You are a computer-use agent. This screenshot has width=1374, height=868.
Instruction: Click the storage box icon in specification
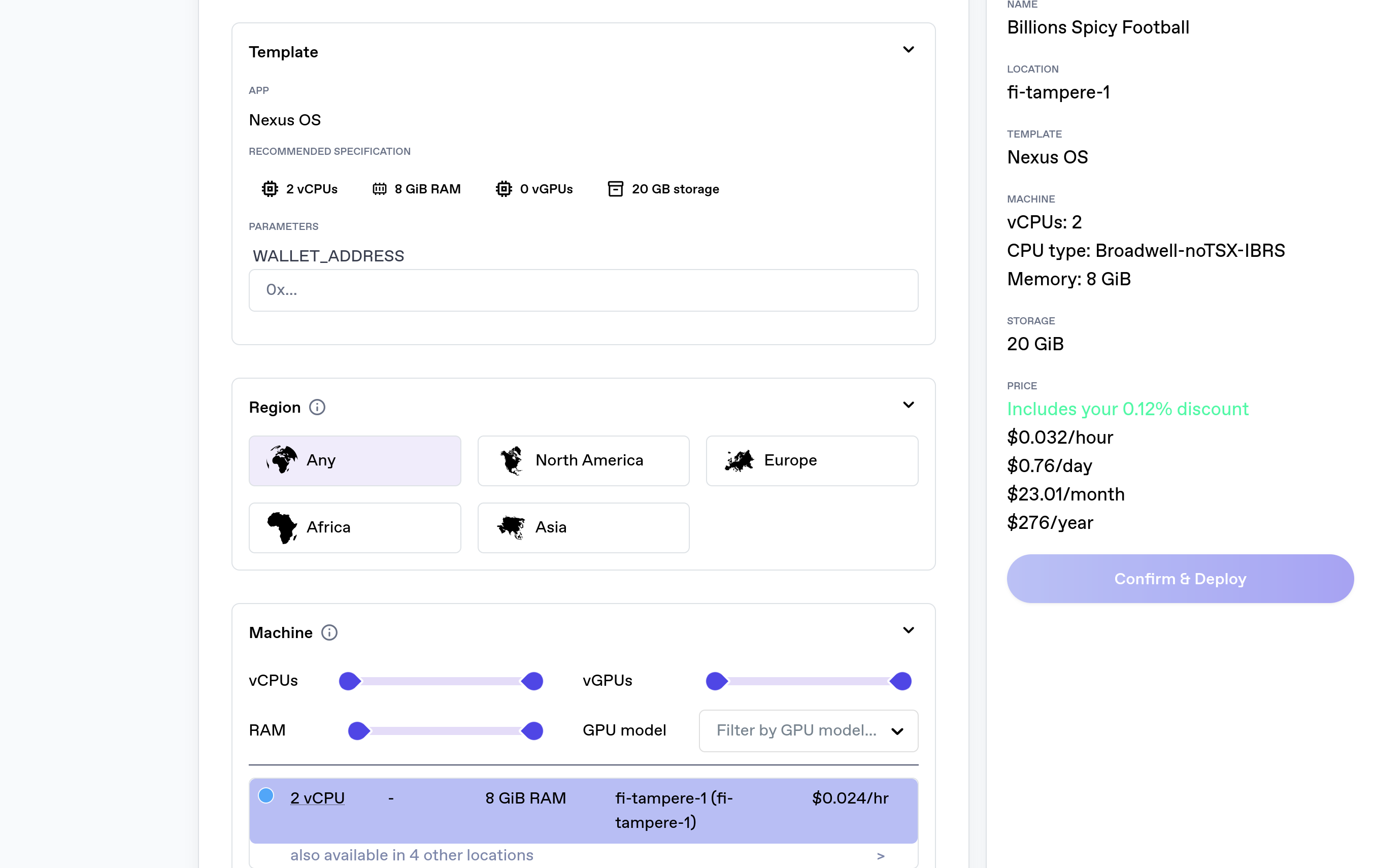click(x=615, y=189)
